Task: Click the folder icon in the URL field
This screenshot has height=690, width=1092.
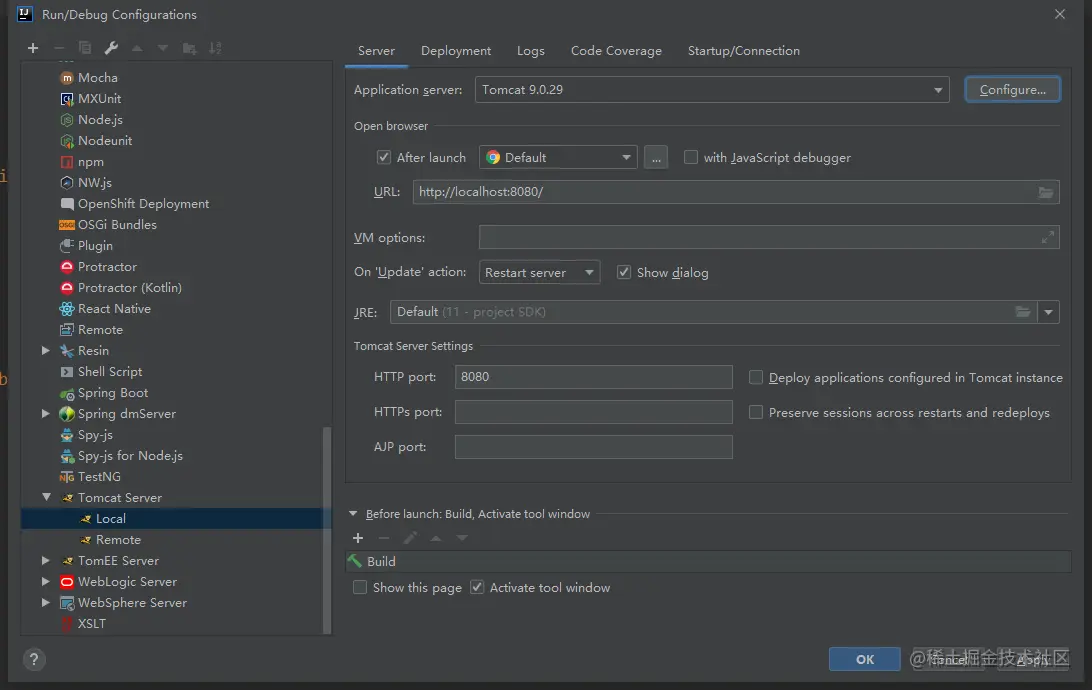Action: pos(1045,192)
